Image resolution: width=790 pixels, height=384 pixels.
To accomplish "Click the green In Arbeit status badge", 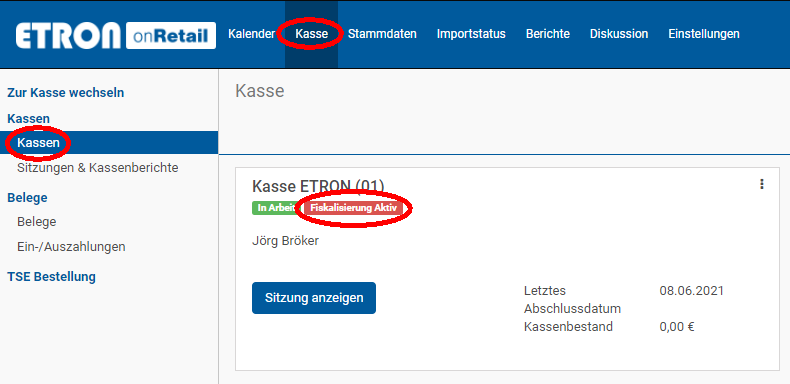I will pos(276,208).
